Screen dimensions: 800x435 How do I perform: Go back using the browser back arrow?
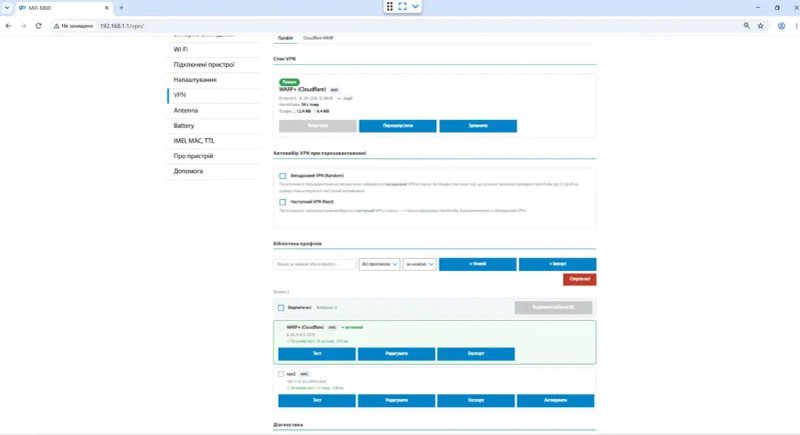click(x=8, y=25)
